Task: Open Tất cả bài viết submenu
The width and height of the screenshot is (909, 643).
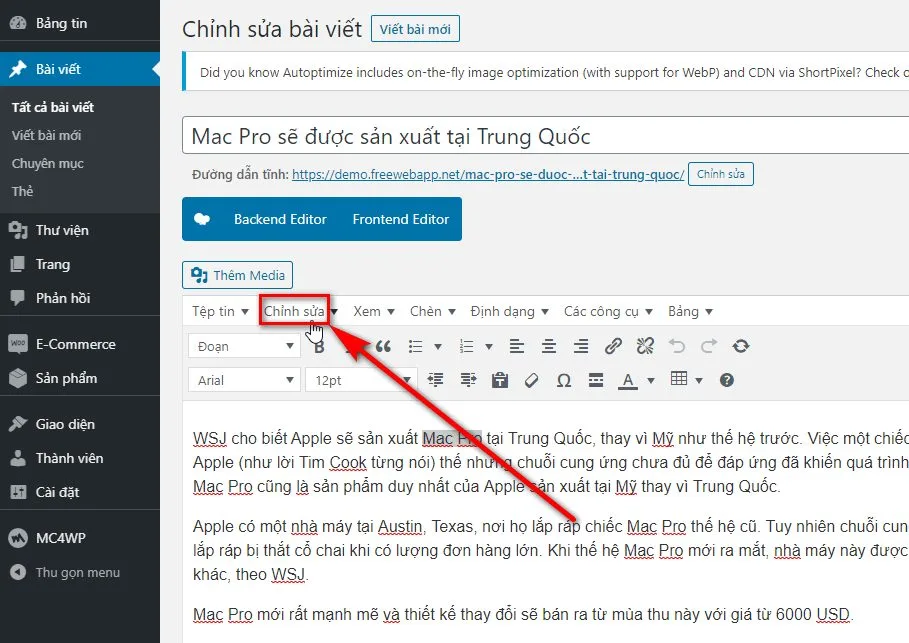Action: [x=53, y=107]
